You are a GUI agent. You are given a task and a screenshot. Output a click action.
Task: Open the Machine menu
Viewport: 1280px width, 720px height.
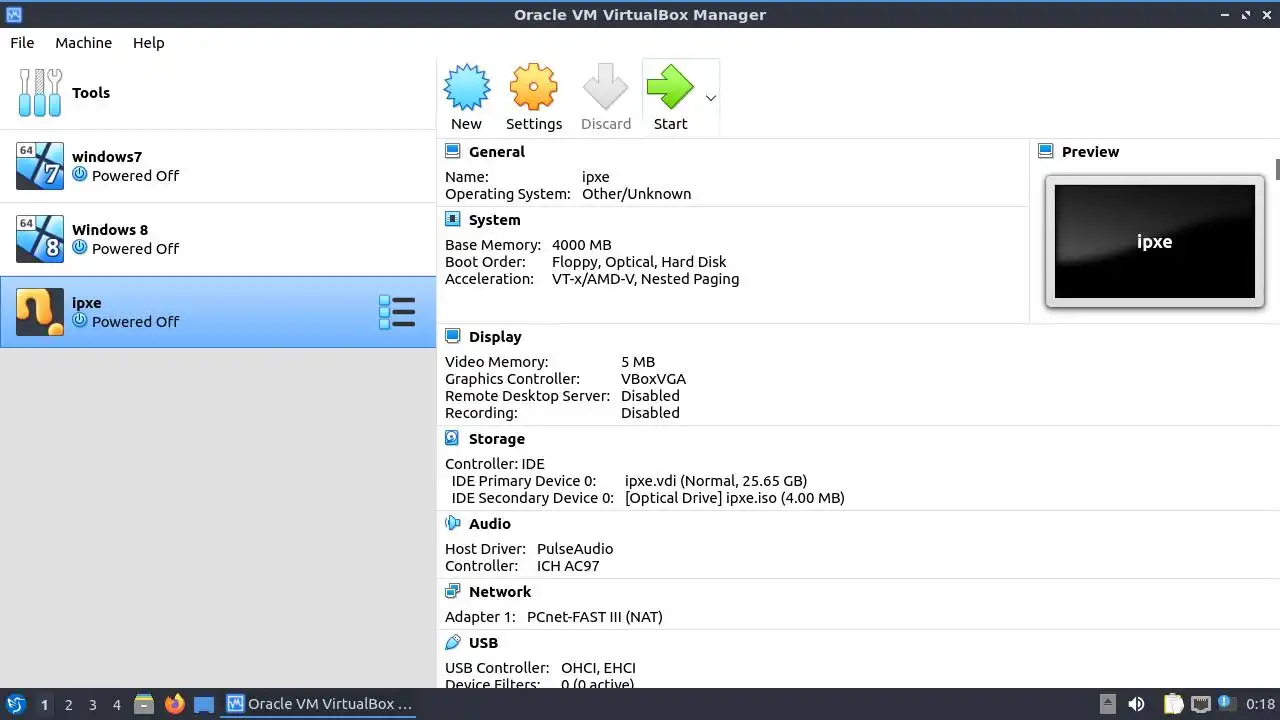coord(83,43)
